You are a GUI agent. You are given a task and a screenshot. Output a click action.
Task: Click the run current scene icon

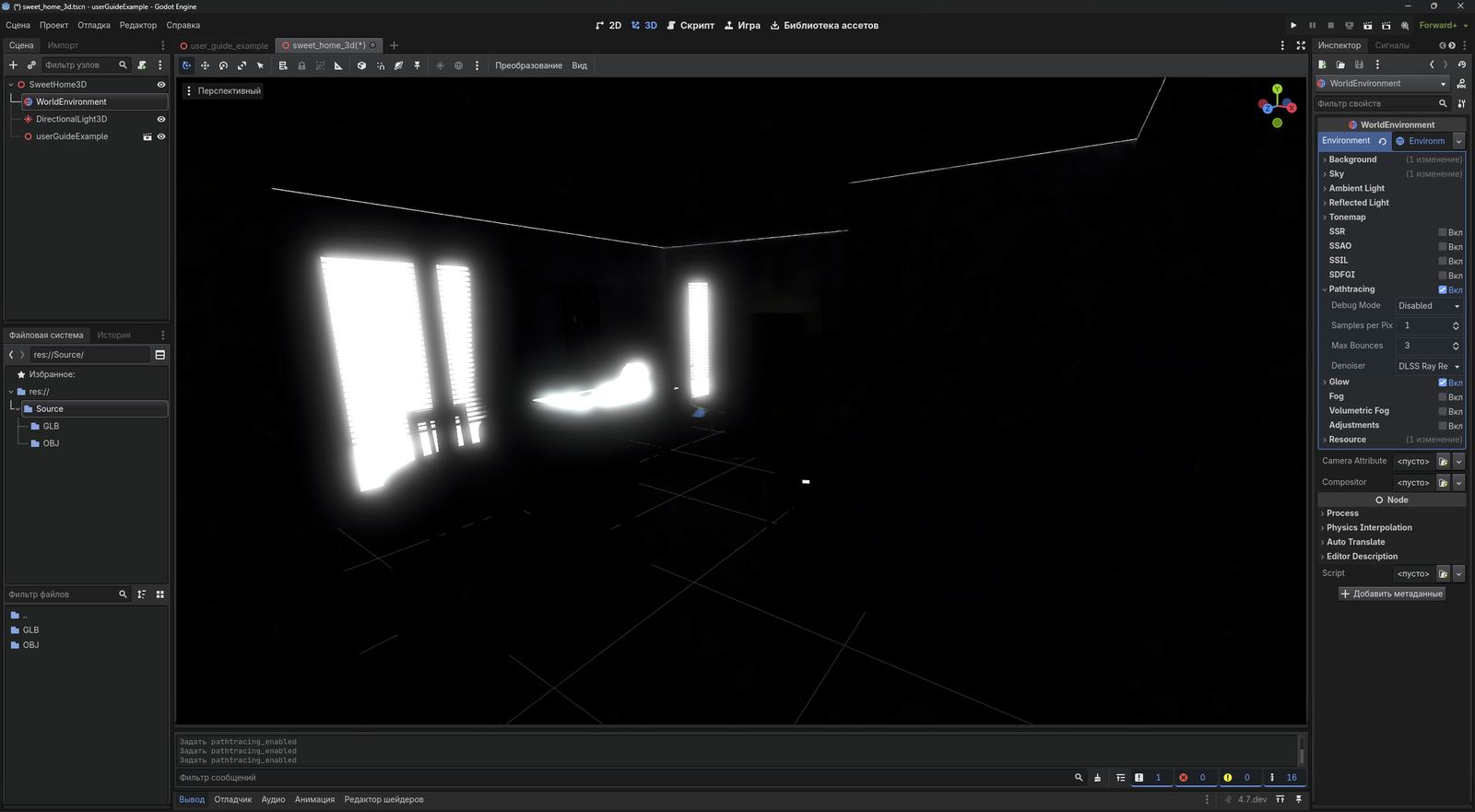click(1367, 26)
